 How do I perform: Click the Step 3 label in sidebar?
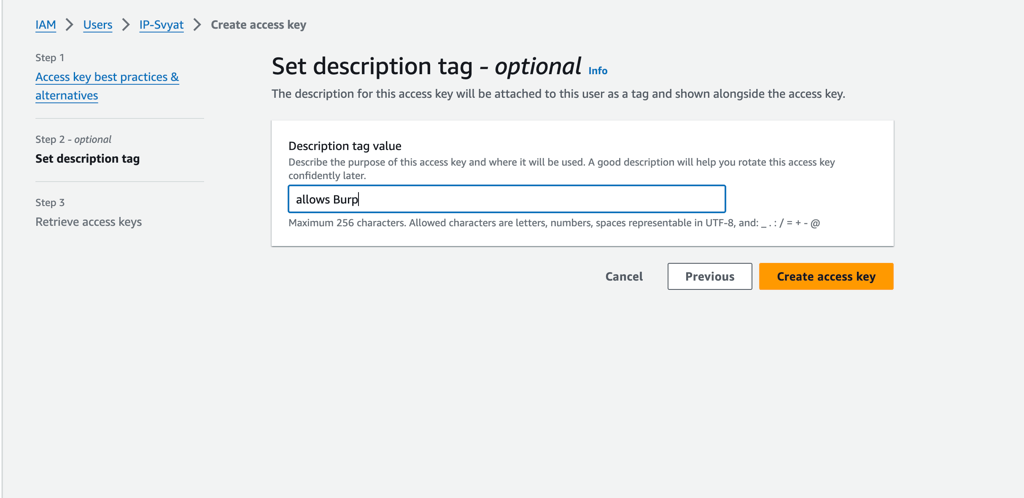tap(50, 203)
